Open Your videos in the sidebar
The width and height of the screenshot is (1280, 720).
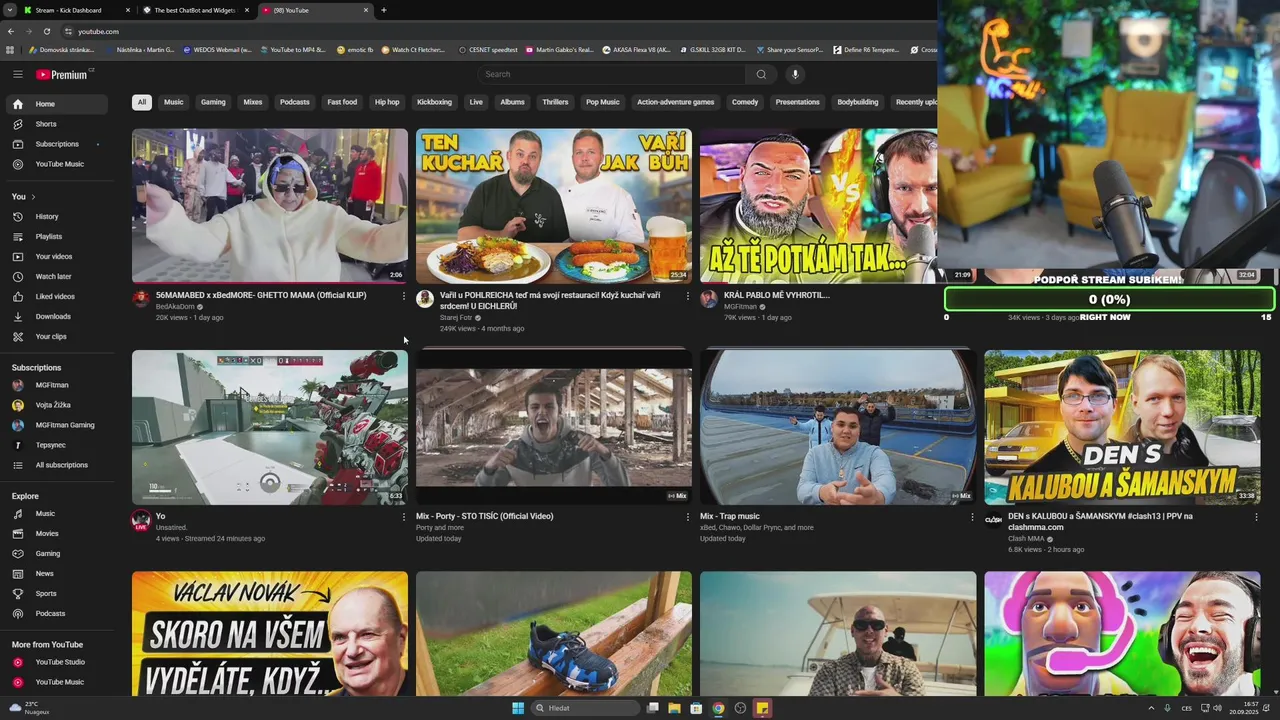tap(59, 256)
